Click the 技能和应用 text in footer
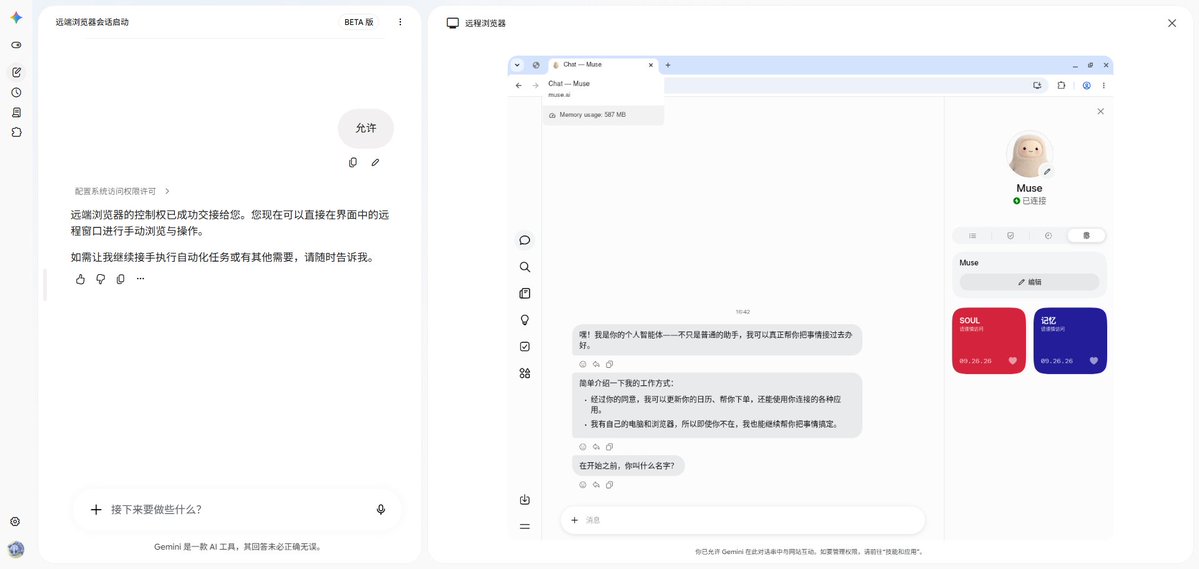 click(902, 551)
